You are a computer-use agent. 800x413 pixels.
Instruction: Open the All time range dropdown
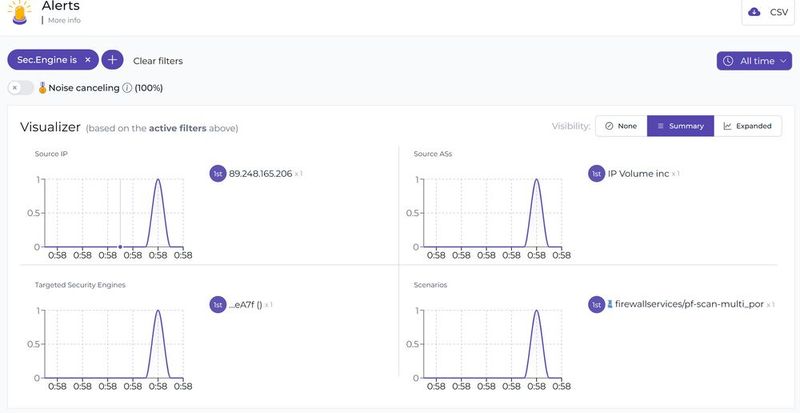(754, 61)
